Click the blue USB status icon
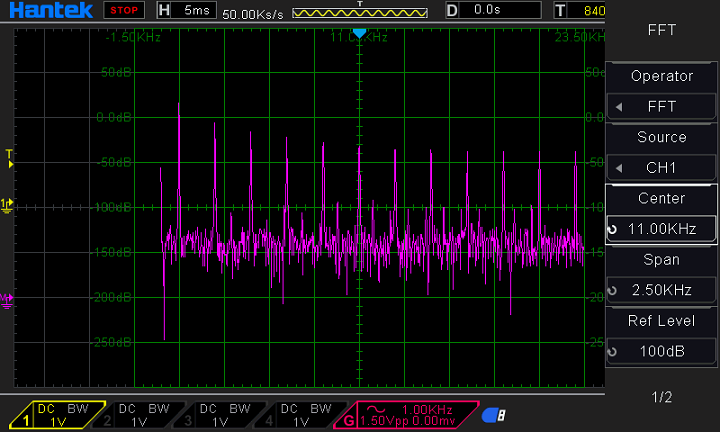Image resolution: width=720 pixels, height=432 pixels. tap(493, 414)
